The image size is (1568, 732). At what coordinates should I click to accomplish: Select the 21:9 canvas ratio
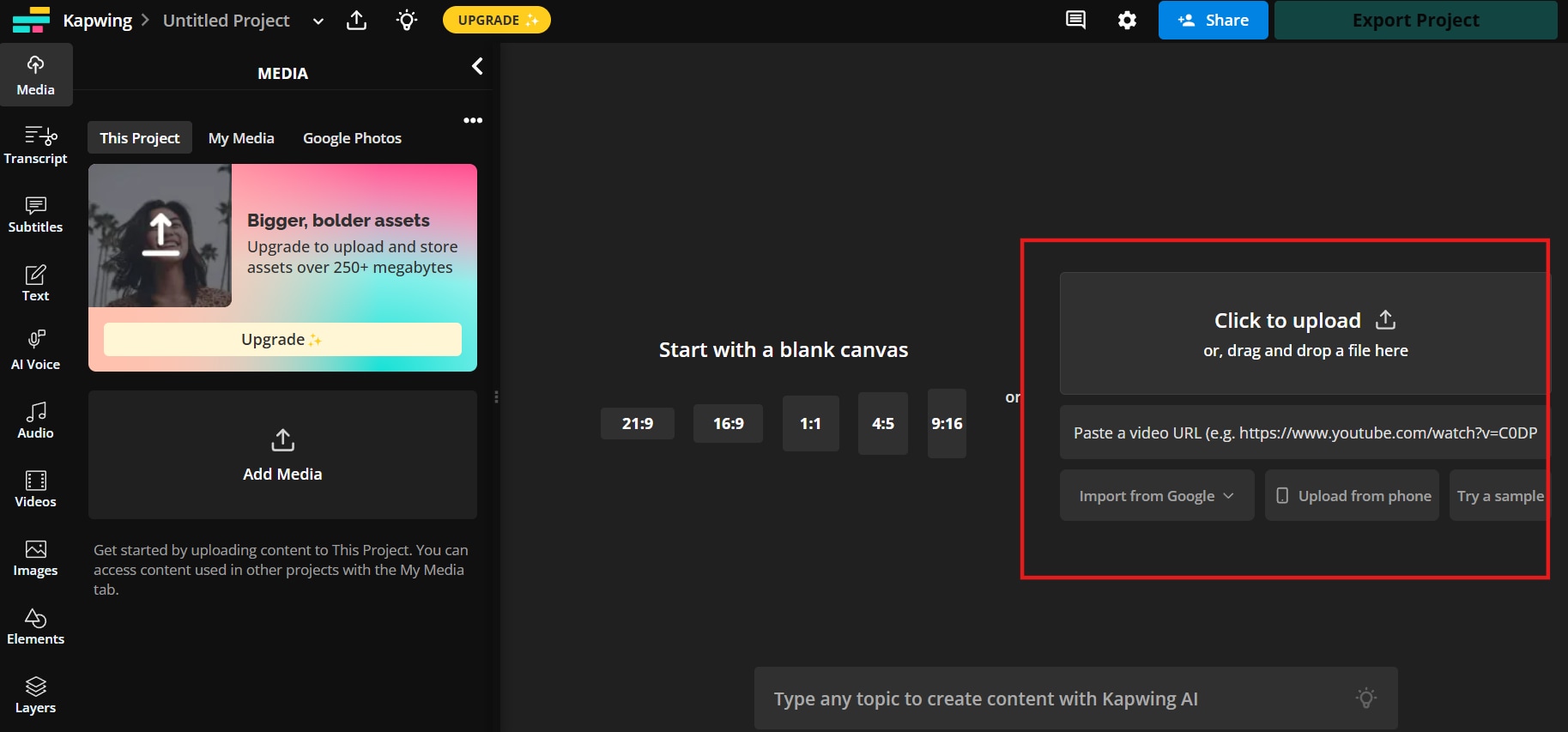(638, 423)
